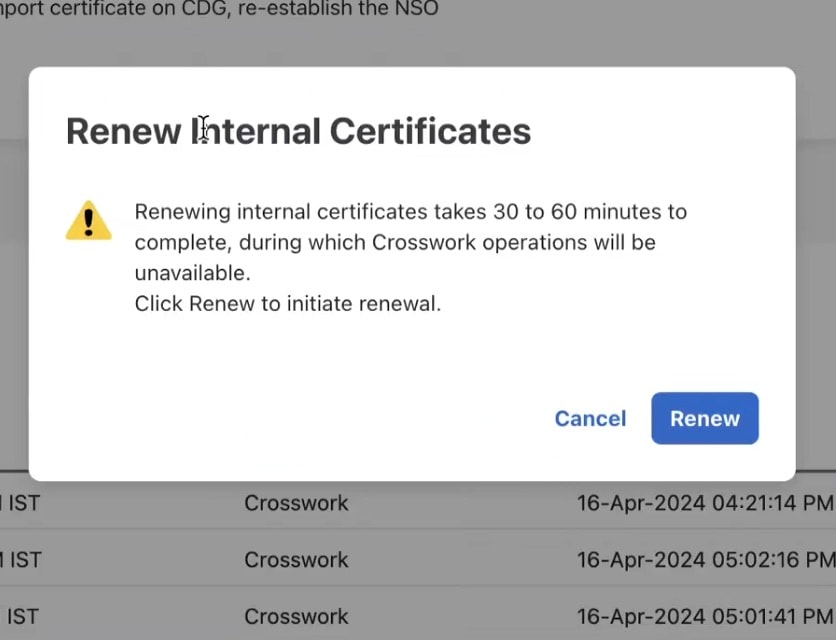Click the "30 to 60 minutes" warning text line
Viewport: 836px width, 640px height.
[411, 212]
